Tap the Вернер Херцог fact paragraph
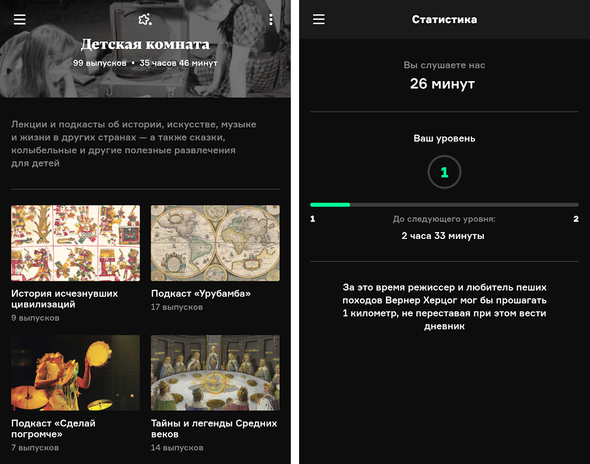590x464 pixels. (x=444, y=307)
